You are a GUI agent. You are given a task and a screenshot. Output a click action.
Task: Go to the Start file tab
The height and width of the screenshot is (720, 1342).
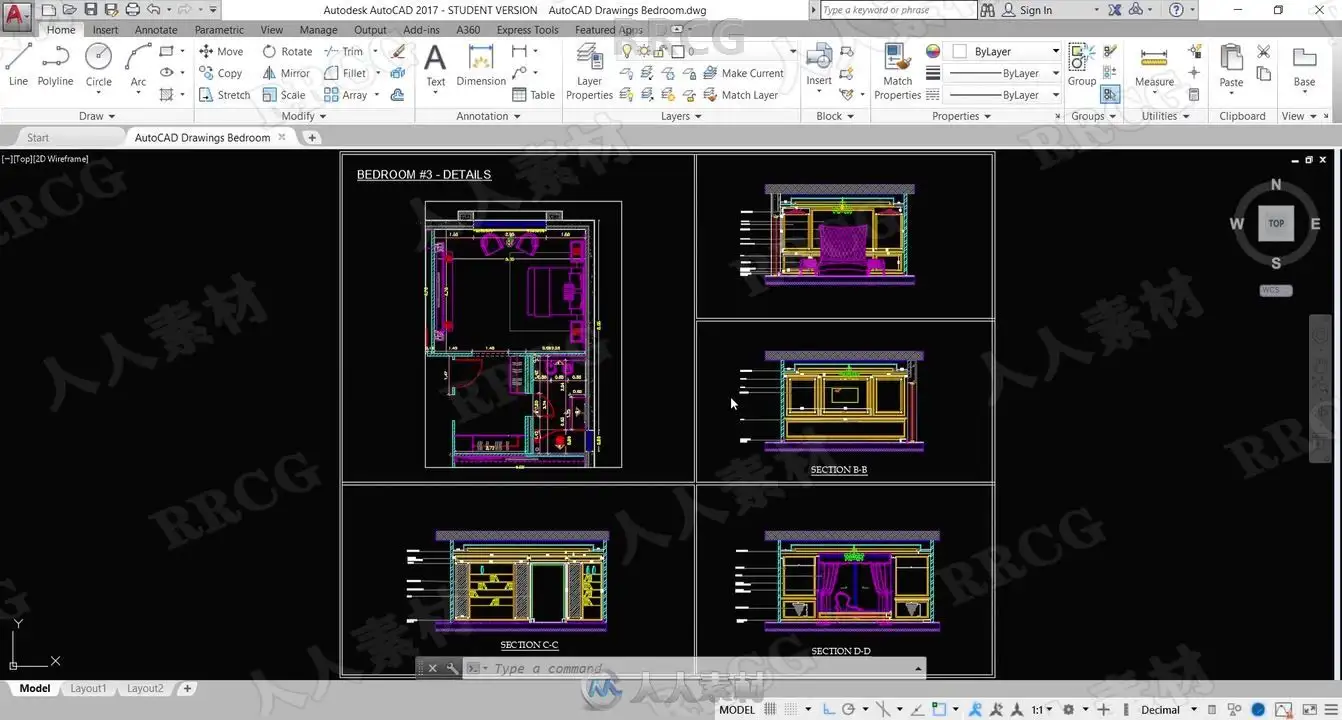pos(38,137)
